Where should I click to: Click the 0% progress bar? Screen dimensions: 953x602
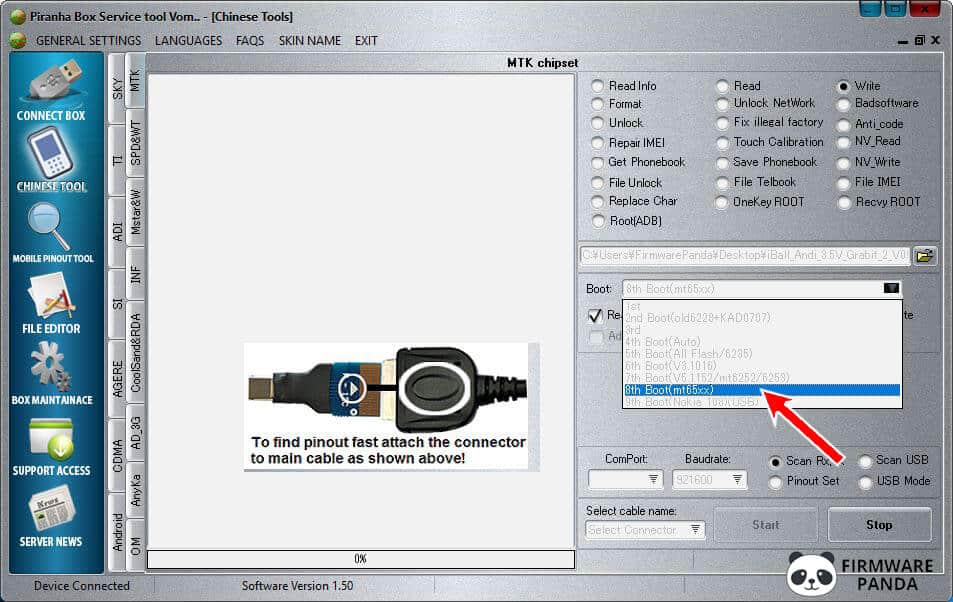click(x=360, y=560)
